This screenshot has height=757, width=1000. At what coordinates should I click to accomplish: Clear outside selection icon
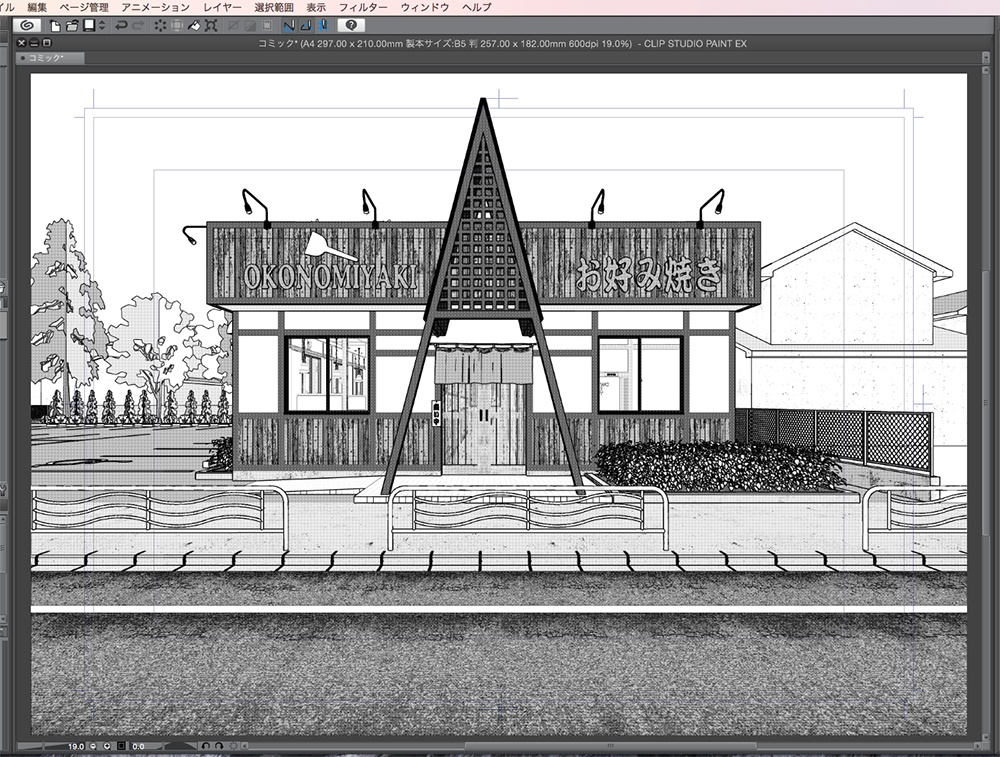point(177,26)
